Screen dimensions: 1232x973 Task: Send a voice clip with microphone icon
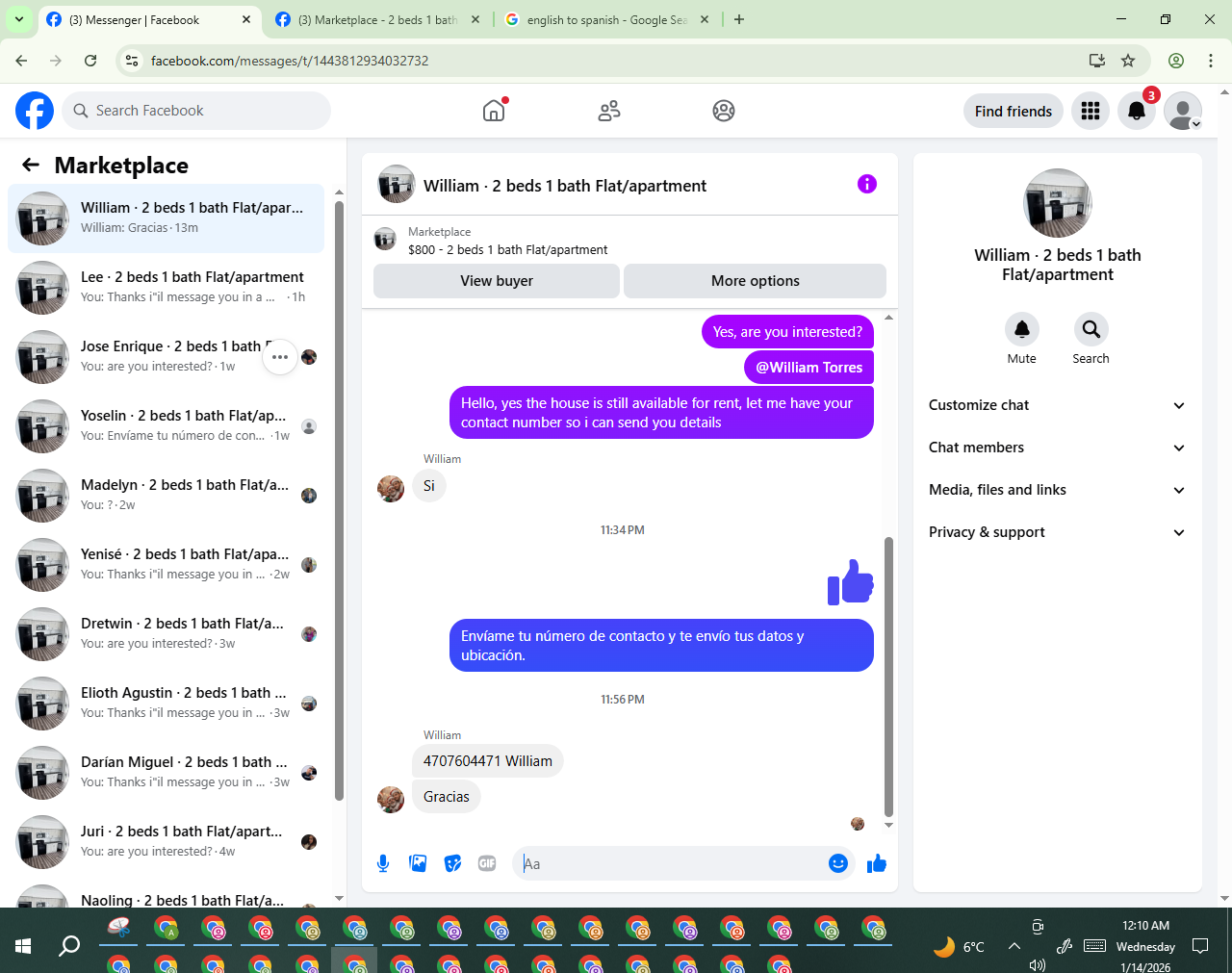point(383,863)
